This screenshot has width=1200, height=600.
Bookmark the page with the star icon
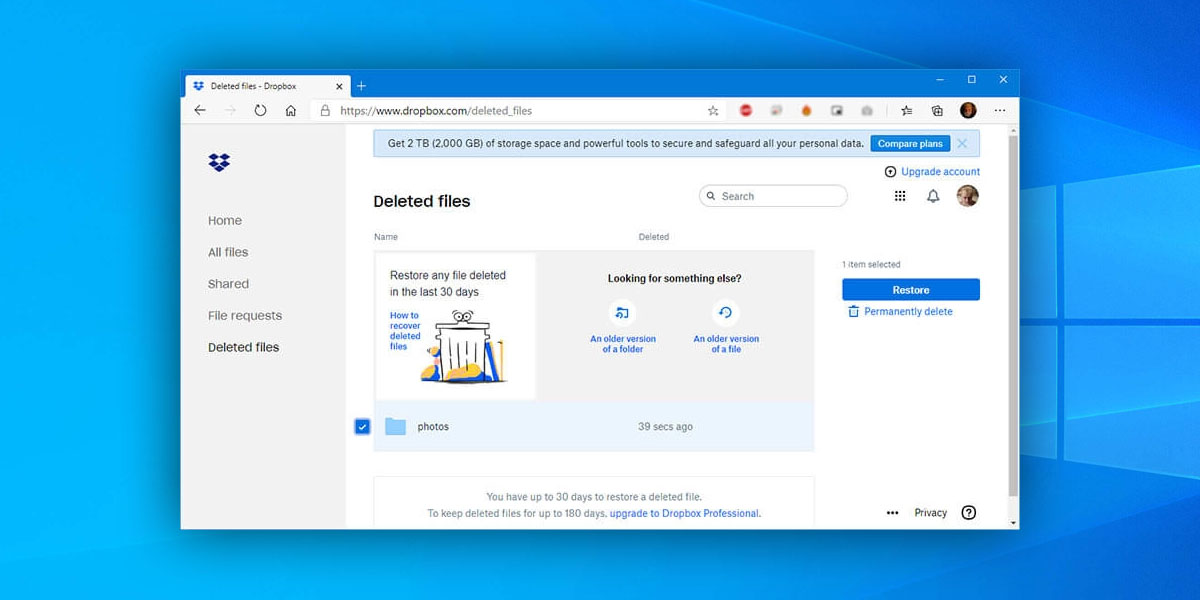pos(713,111)
